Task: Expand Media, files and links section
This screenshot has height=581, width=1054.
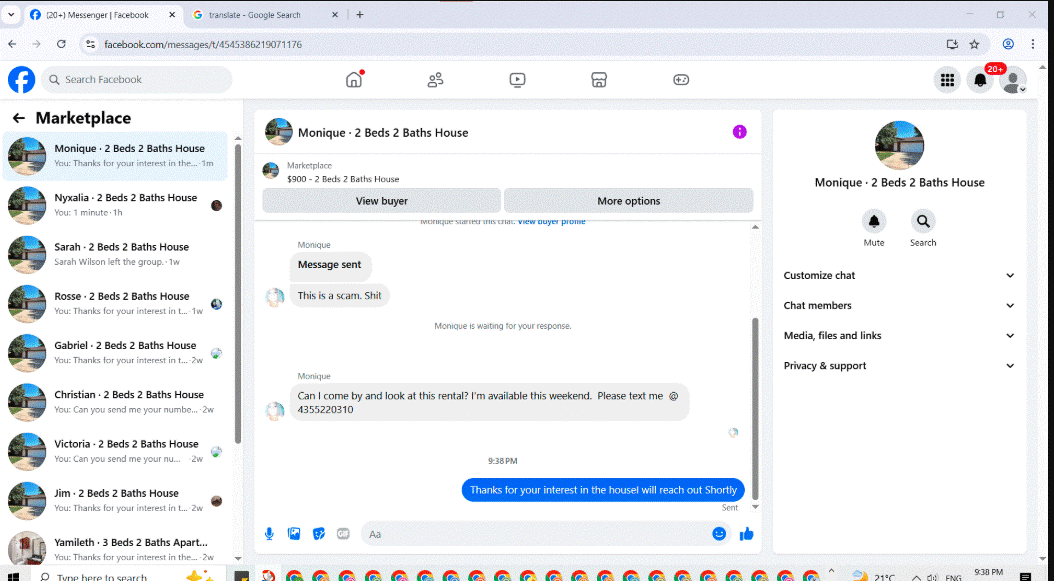Action: (x=899, y=336)
